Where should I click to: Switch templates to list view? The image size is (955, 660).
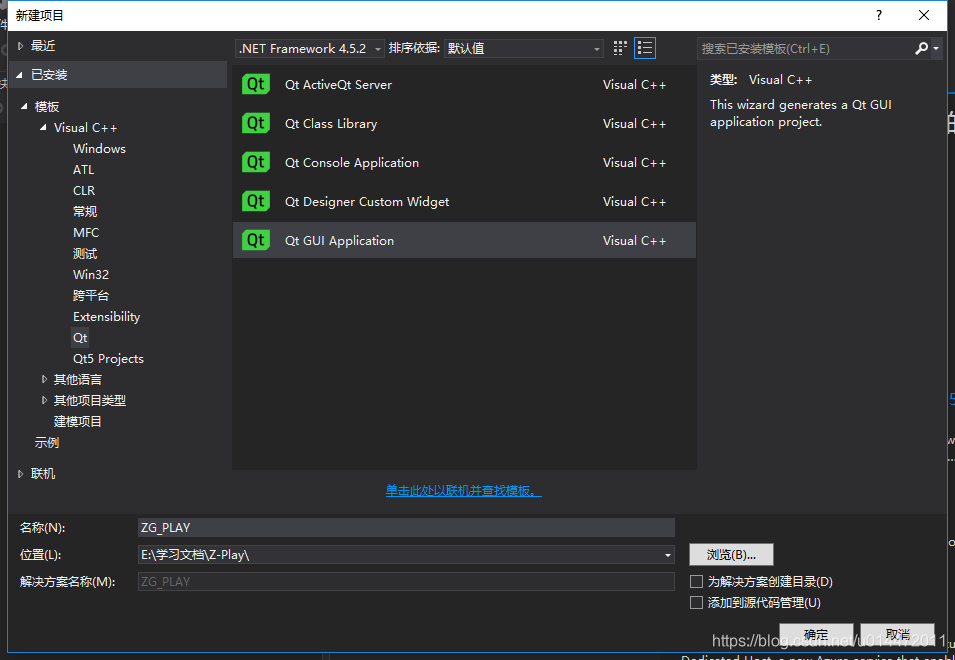644,48
